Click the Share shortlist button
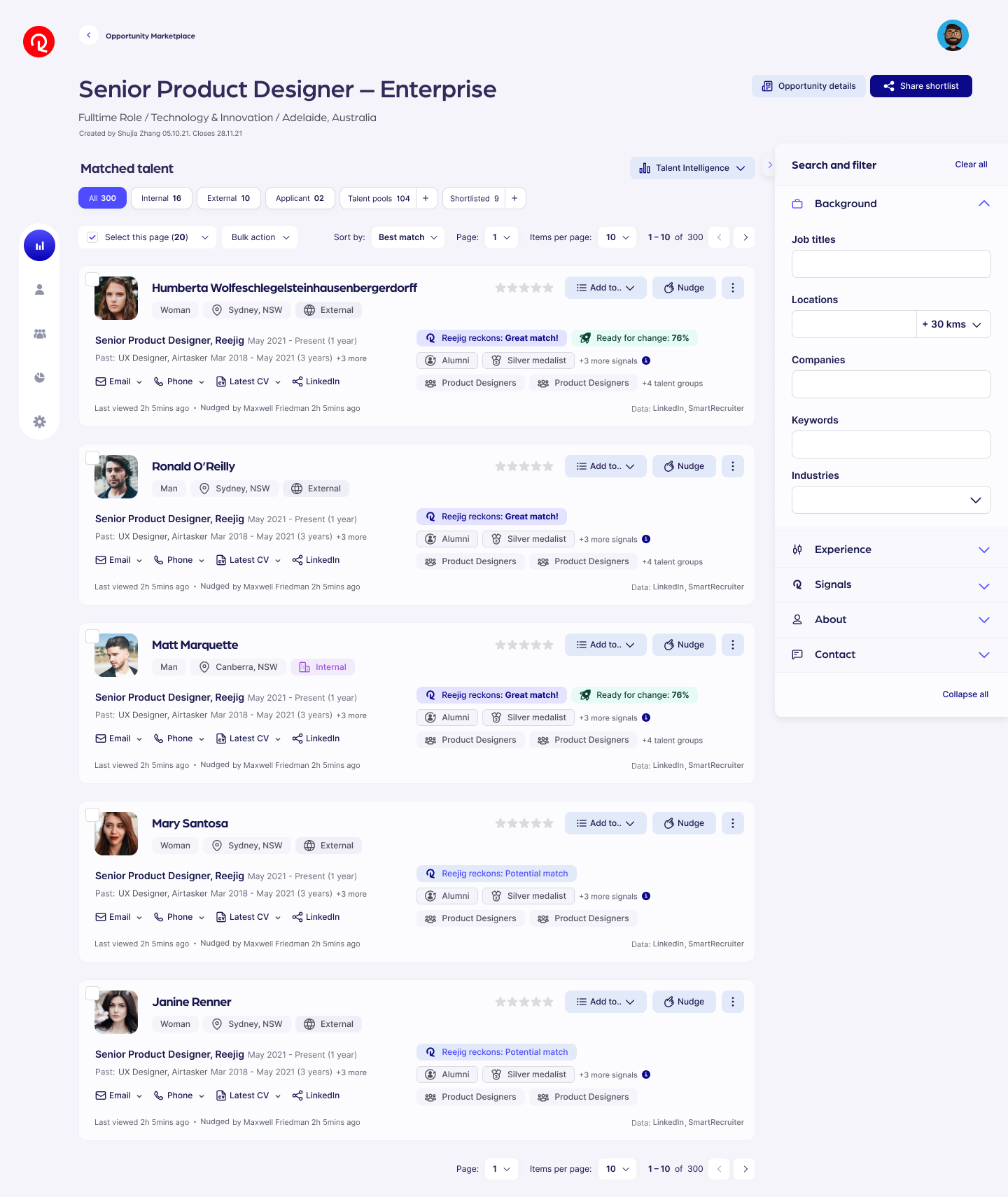 [x=921, y=86]
